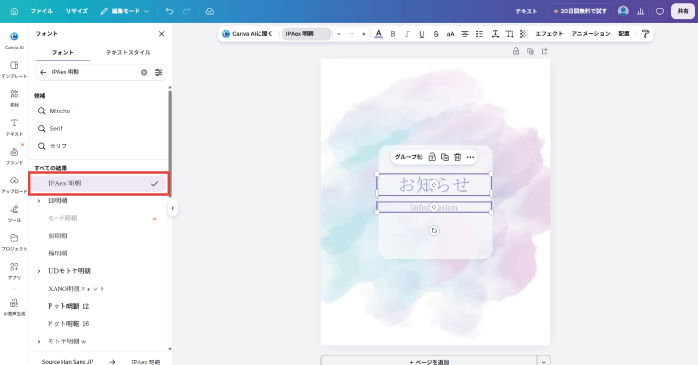Toggle italic formatting
The image size is (698, 365).
(407, 34)
